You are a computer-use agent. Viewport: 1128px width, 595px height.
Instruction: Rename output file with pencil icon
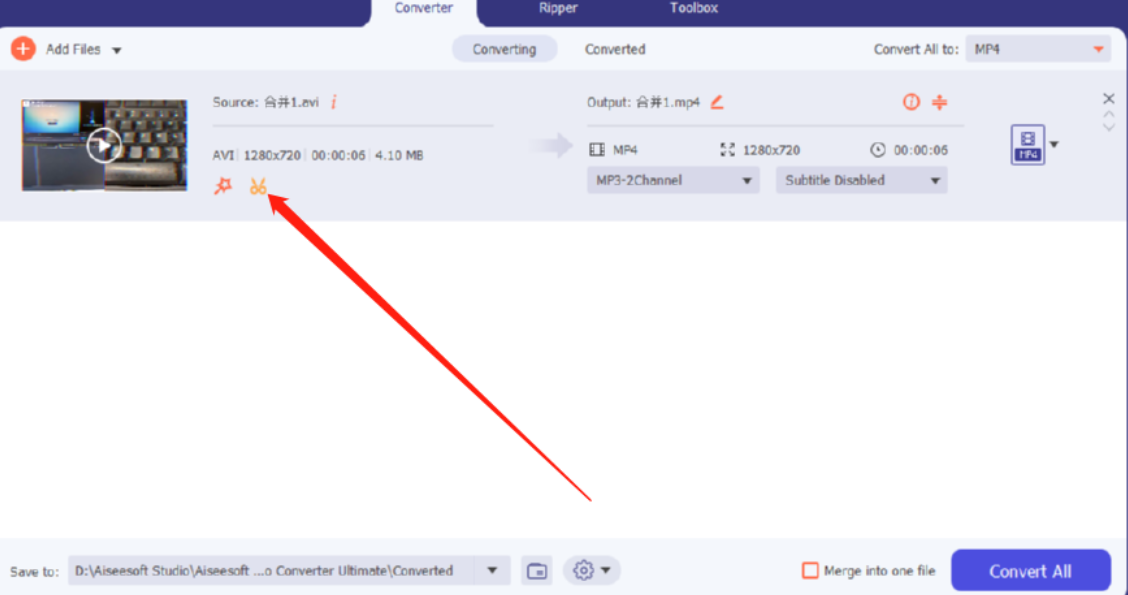pos(717,102)
